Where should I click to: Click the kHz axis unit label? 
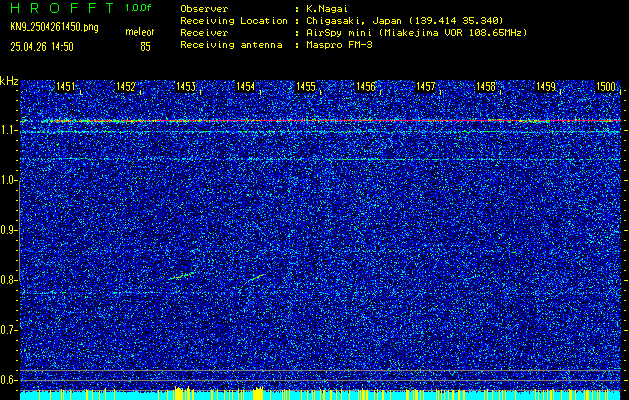9,81
